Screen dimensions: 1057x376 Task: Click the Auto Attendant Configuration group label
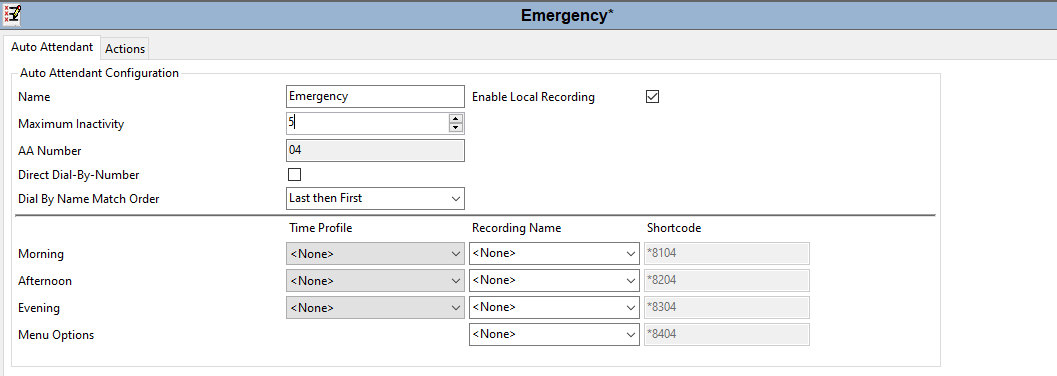[x=100, y=73]
